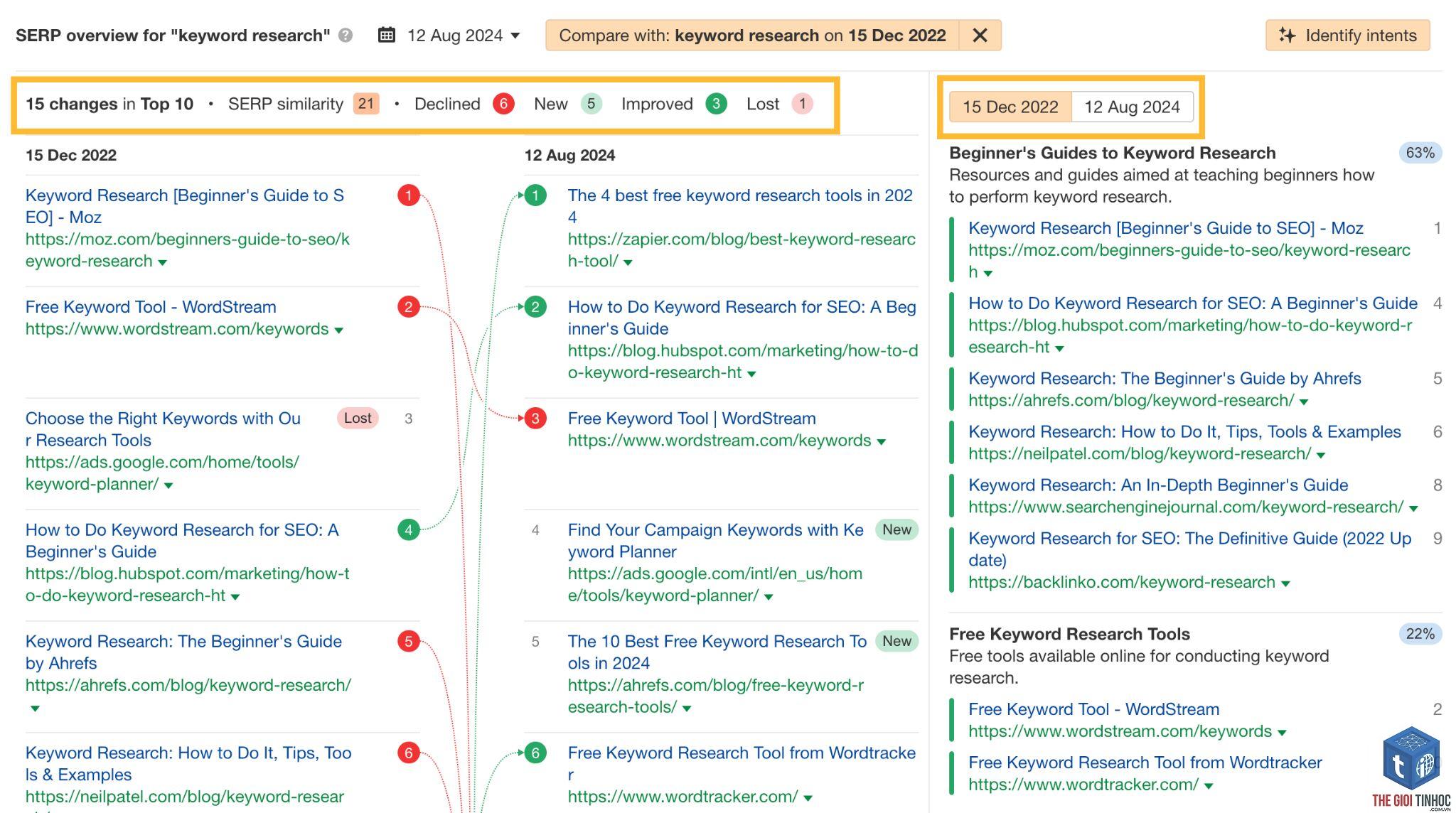Click the Compare with keyword research button
The width and height of the screenshot is (1456, 813).
click(x=752, y=36)
